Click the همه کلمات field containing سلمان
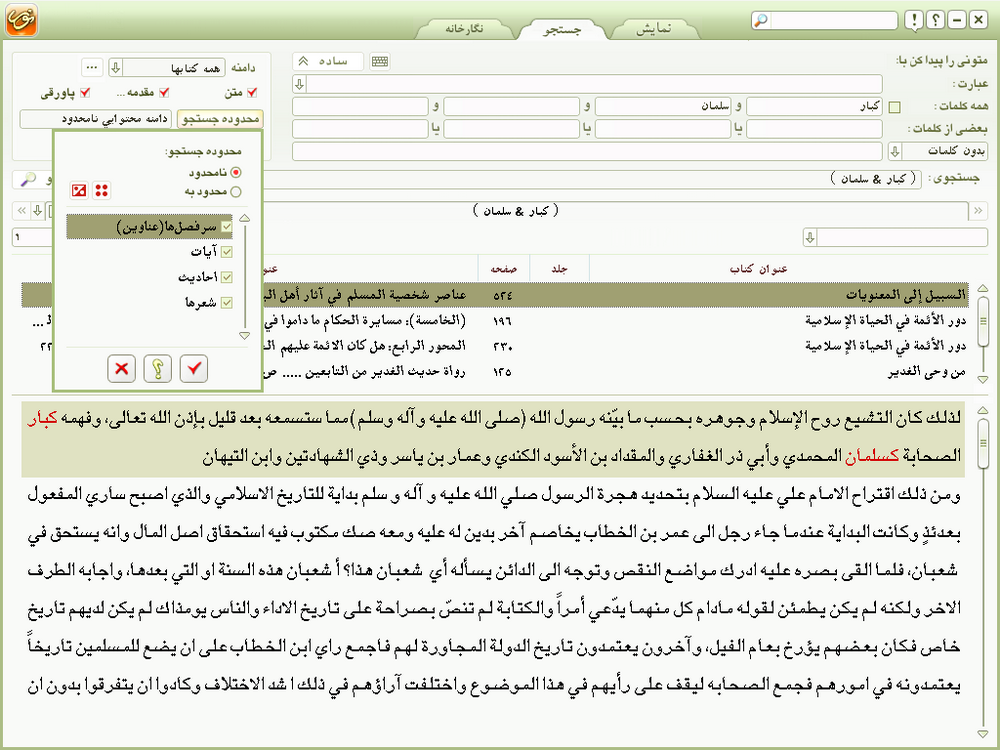The width and height of the screenshot is (1000, 750). [663, 107]
